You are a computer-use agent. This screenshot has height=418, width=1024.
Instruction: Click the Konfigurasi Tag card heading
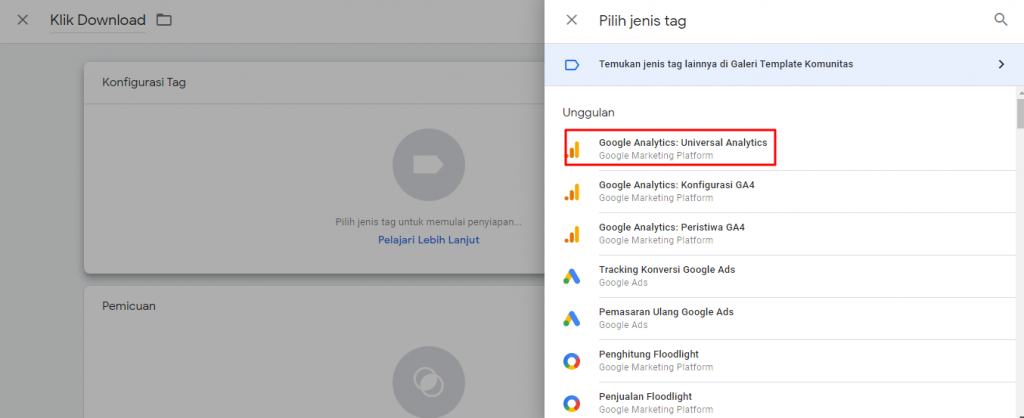tap(144, 83)
